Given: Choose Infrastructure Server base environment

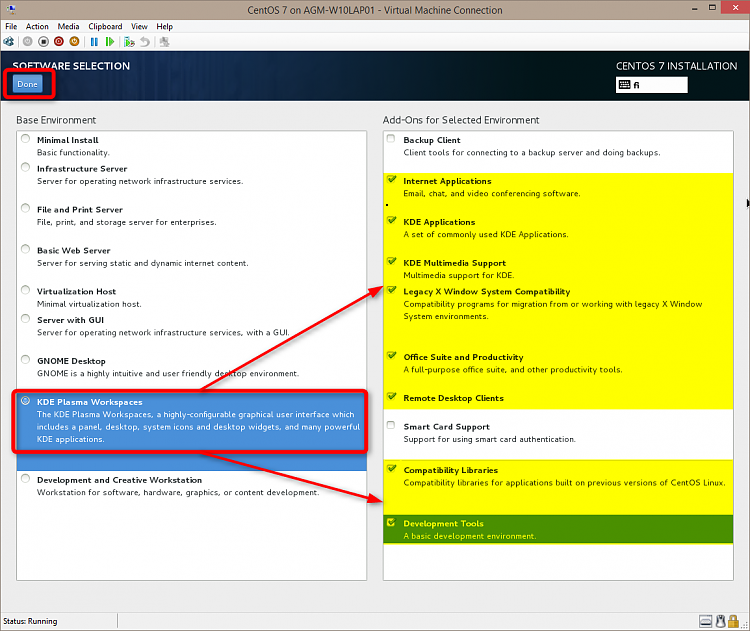Looking at the screenshot, I should click(x=25, y=167).
